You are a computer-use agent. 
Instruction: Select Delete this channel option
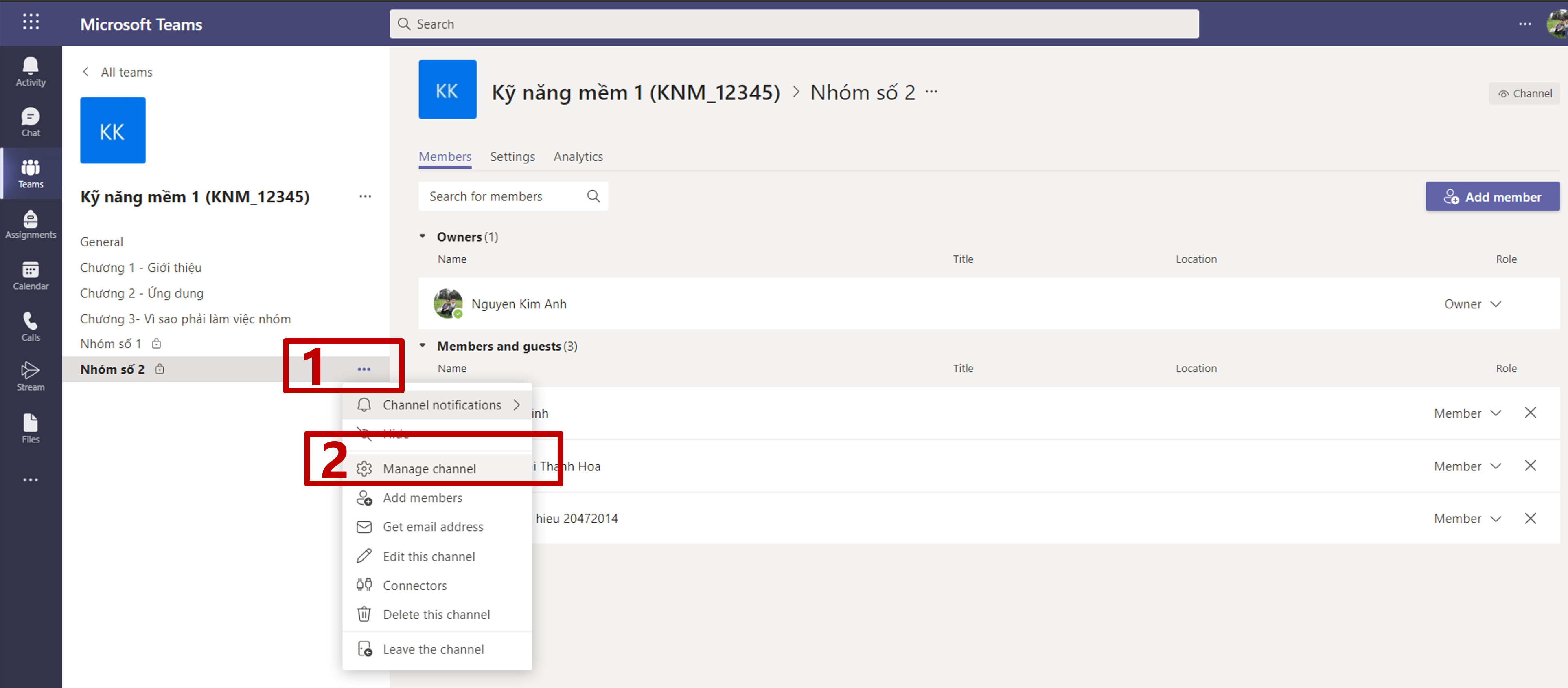coord(436,614)
